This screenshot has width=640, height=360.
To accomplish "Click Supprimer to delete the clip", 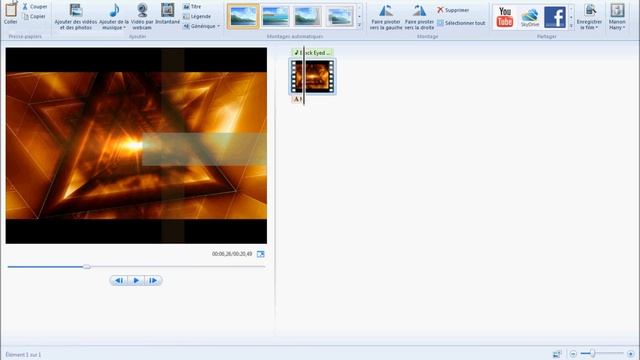I will [453, 10].
